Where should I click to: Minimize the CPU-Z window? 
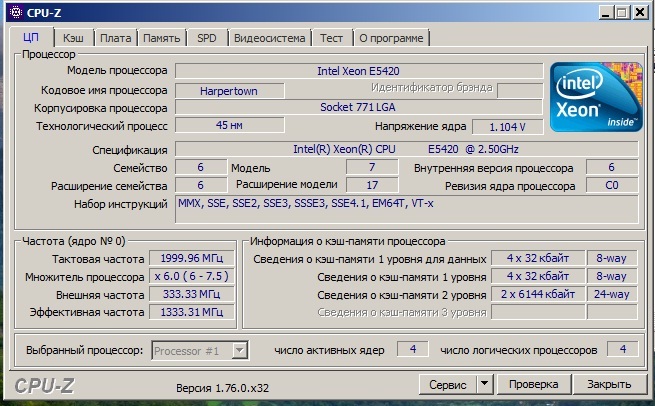coord(606,13)
